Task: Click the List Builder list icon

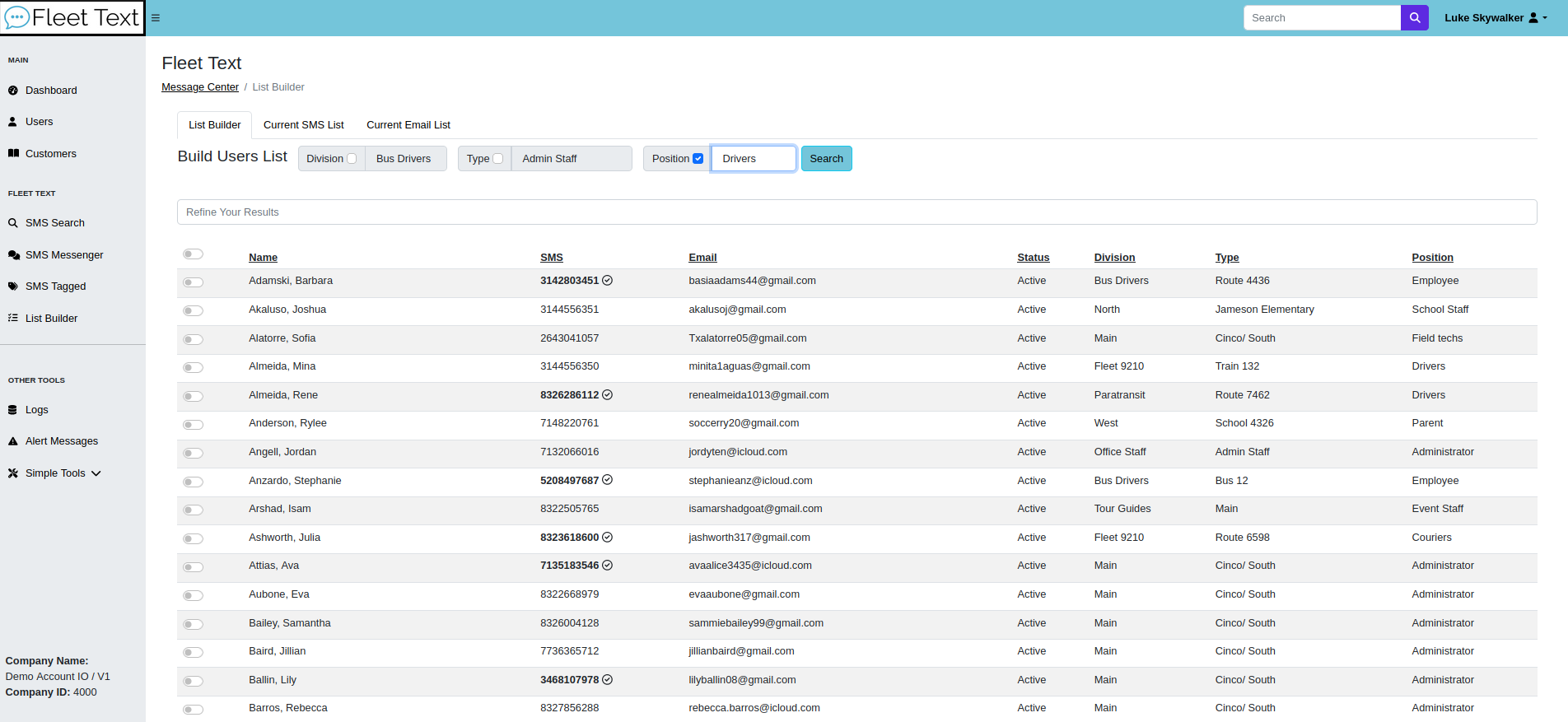Action: point(13,318)
